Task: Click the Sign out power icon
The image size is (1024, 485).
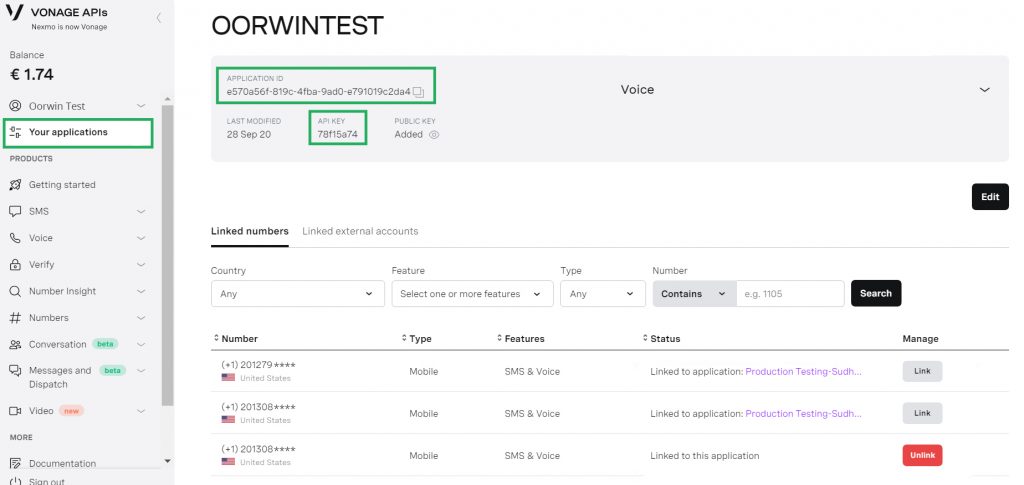Action: pos(15,482)
